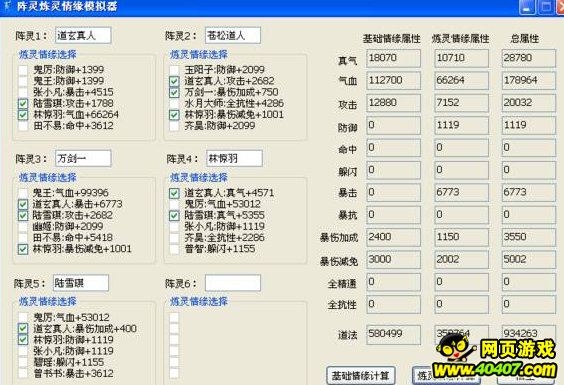Select the empty 阵灵6 name field
The width and height of the screenshot is (564, 385).
[x=233, y=283]
